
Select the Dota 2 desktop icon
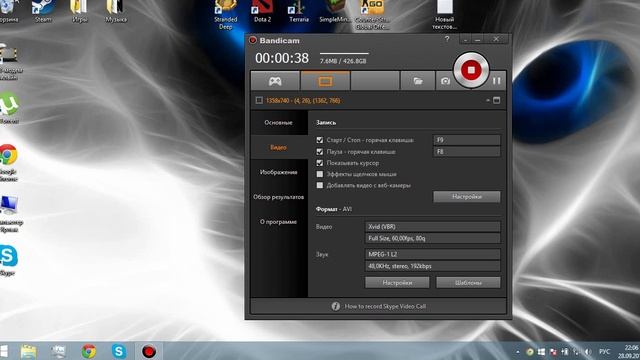click(x=262, y=11)
